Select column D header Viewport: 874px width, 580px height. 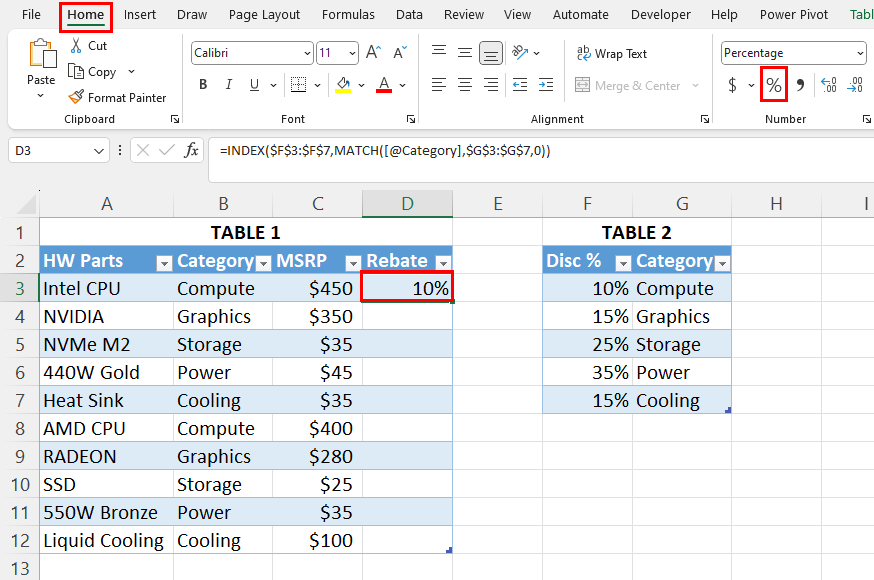[407, 203]
